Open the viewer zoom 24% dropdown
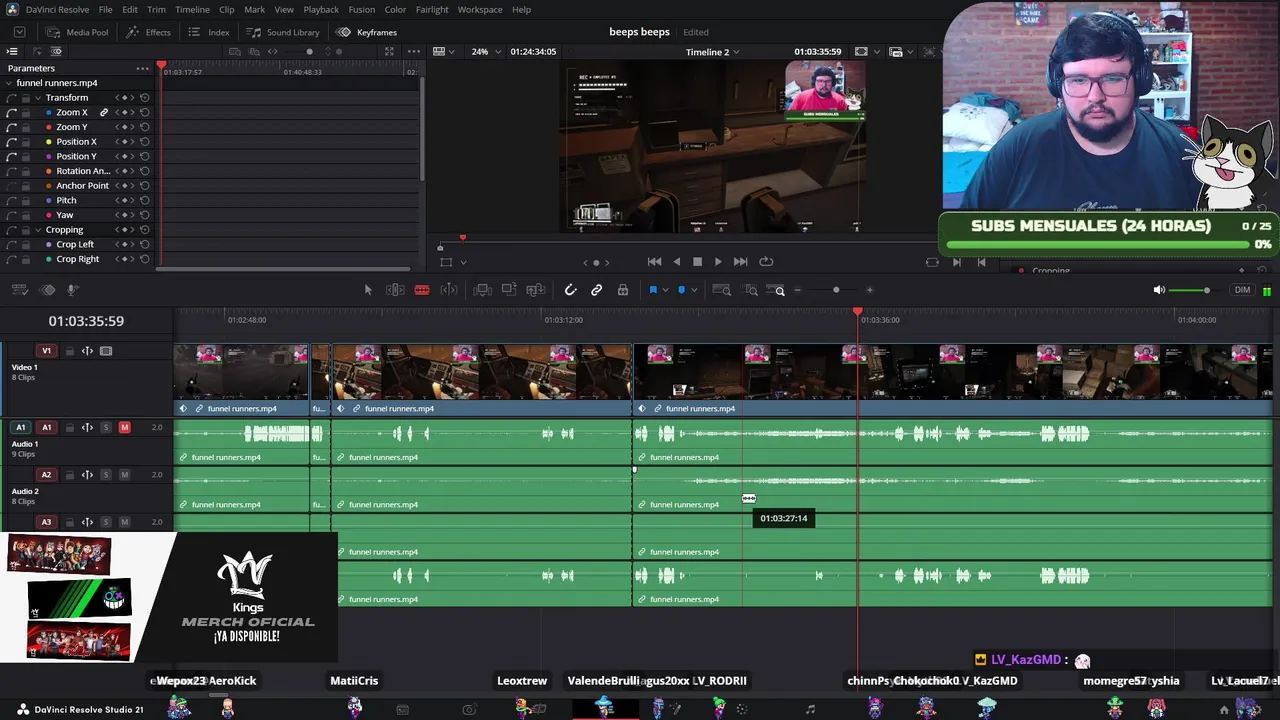Image resolution: width=1280 pixels, height=720 pixels. [484, 51]
